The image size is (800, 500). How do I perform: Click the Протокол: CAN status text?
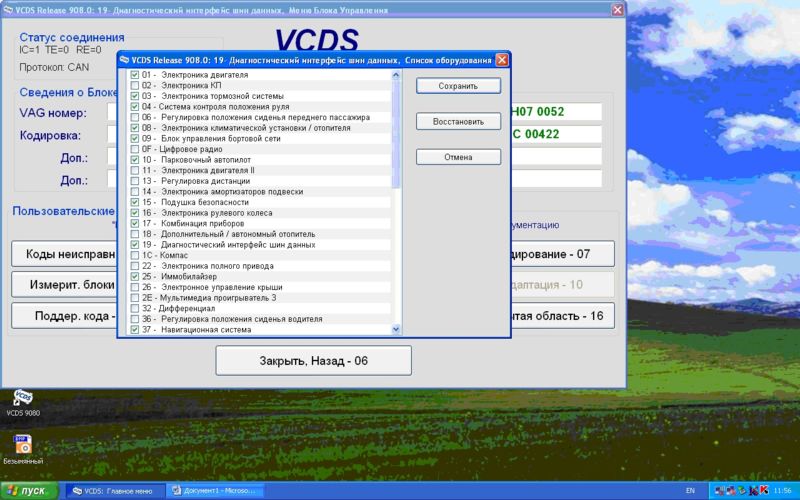(x=54, y=67)
